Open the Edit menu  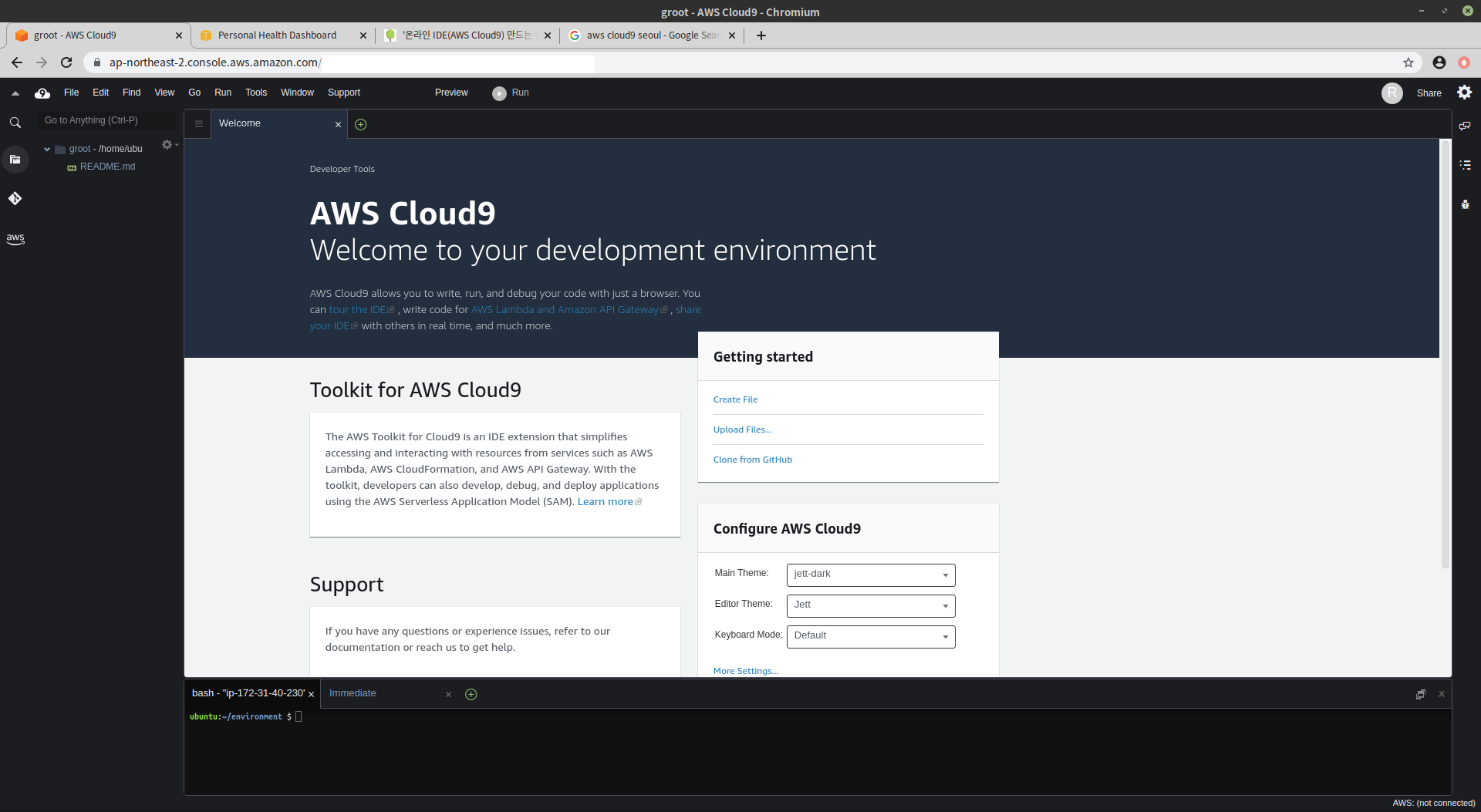[100, 93]
